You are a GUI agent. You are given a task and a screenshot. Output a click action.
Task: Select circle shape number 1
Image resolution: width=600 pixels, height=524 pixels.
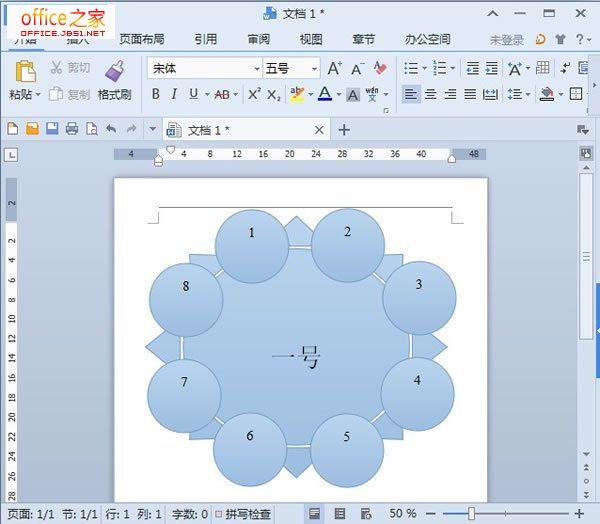[252, 246]
